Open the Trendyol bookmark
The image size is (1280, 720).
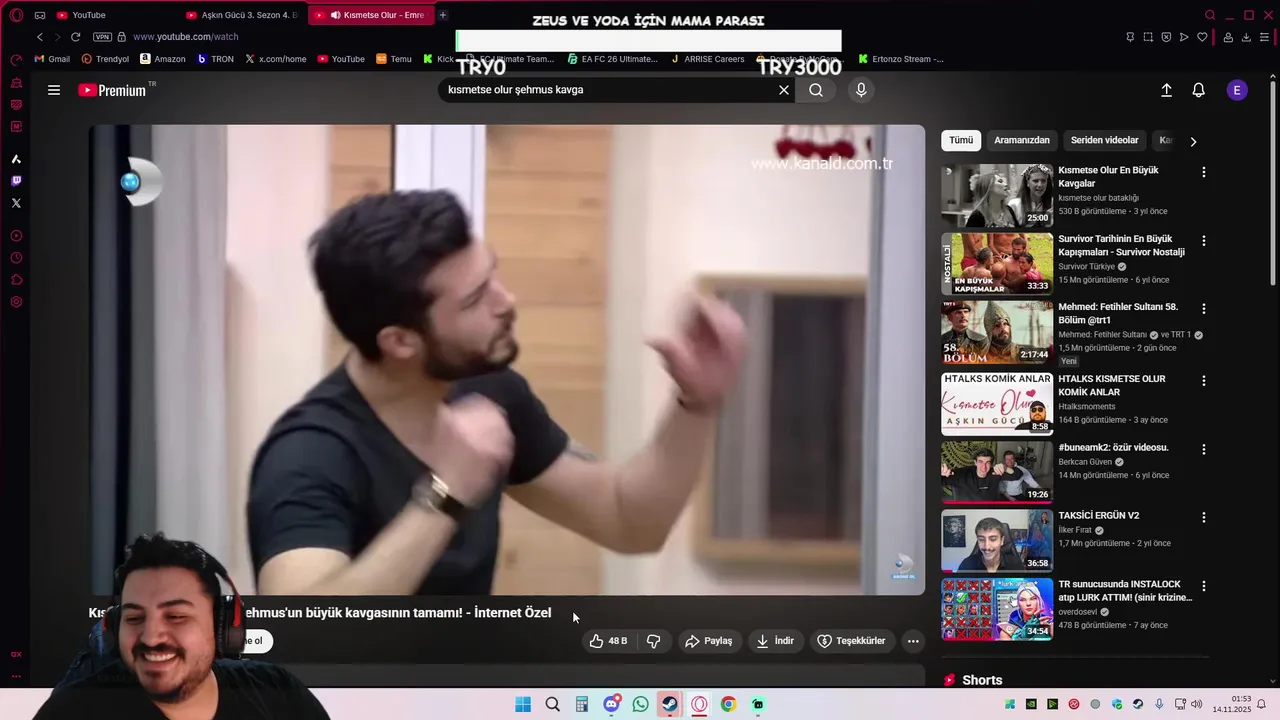click(x=105, y=59)
